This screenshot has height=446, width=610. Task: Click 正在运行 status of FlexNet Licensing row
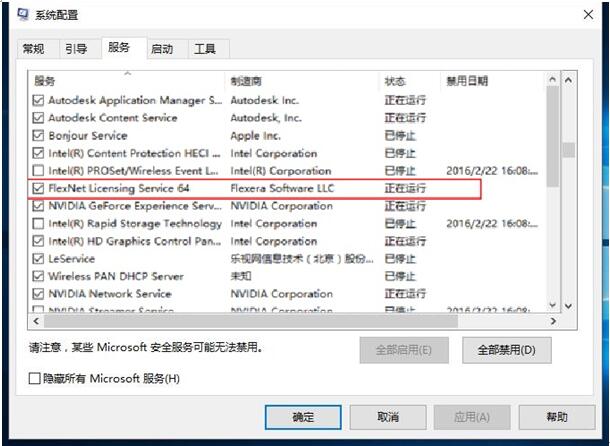point(405,188)
